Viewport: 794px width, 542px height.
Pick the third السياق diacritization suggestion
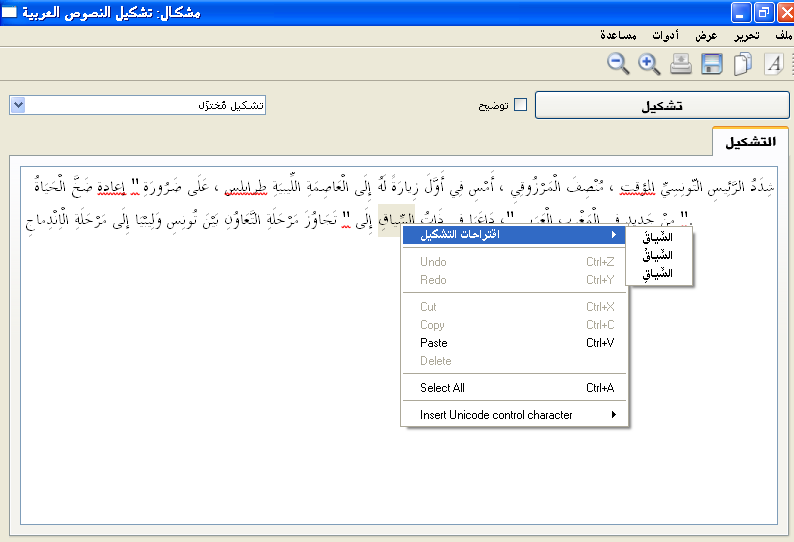658,274
